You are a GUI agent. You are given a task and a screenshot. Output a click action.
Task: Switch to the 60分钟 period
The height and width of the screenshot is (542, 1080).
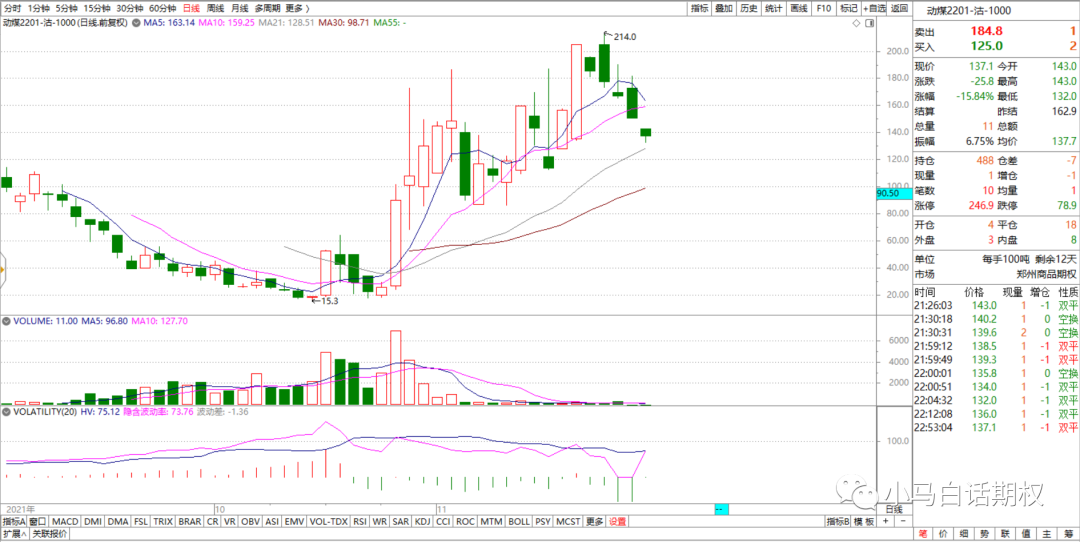tap(162, 8)
